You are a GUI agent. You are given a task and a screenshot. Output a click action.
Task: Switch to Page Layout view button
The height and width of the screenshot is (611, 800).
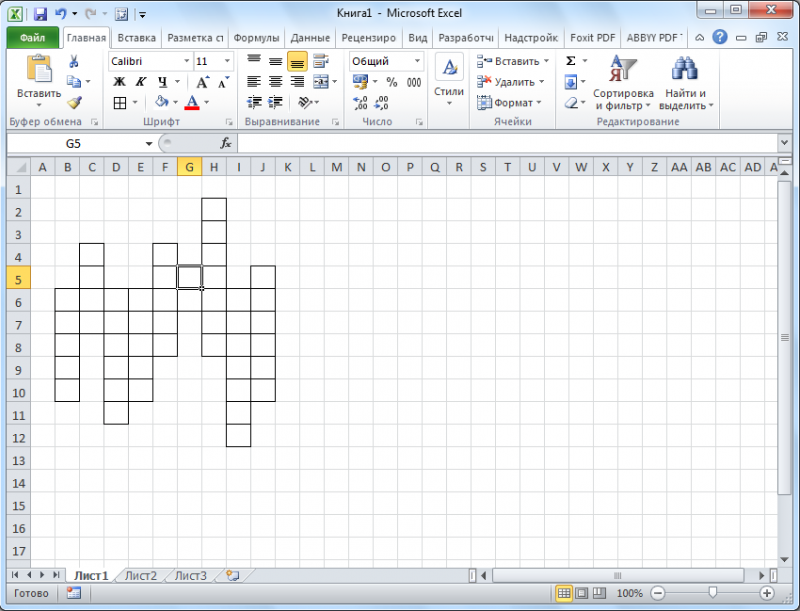tap(582, 593)
